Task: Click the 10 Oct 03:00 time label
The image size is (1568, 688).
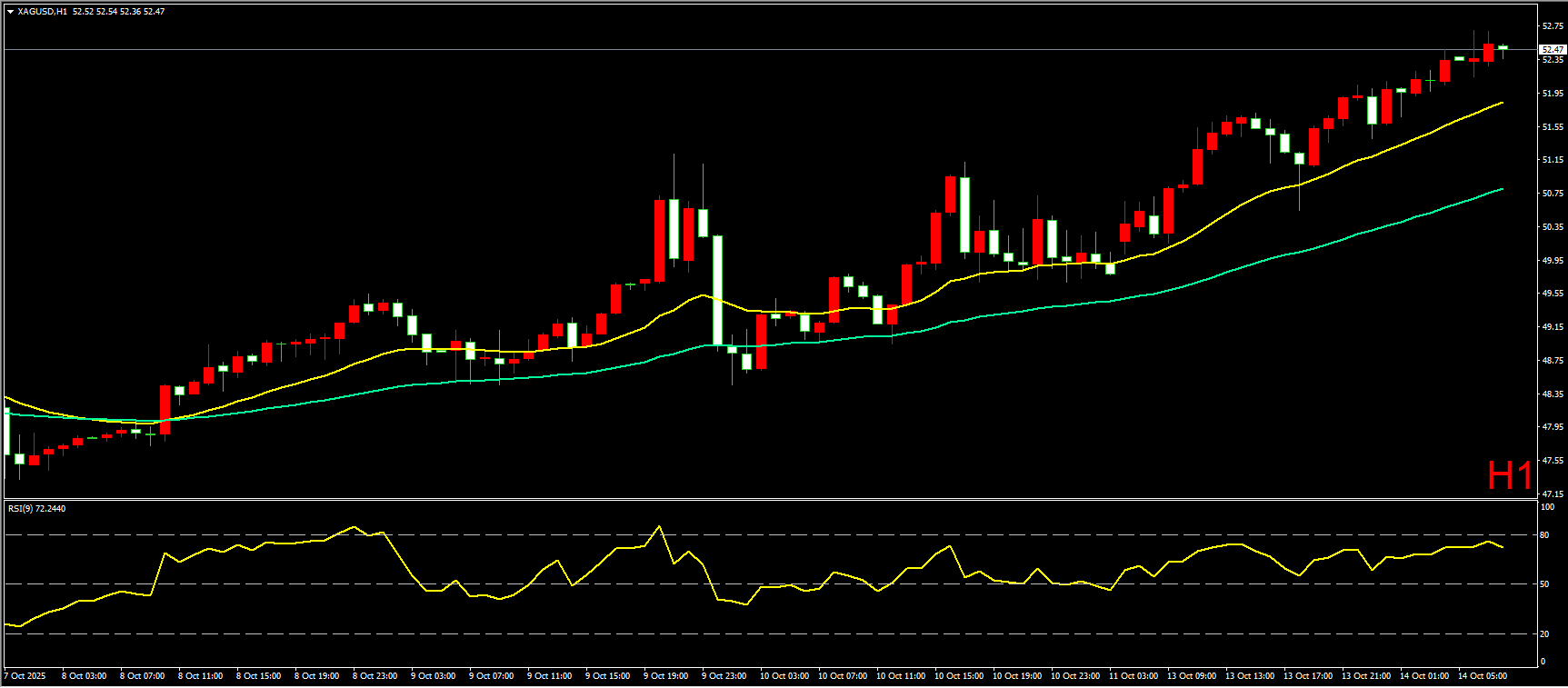Action: [x=784, y=675]
